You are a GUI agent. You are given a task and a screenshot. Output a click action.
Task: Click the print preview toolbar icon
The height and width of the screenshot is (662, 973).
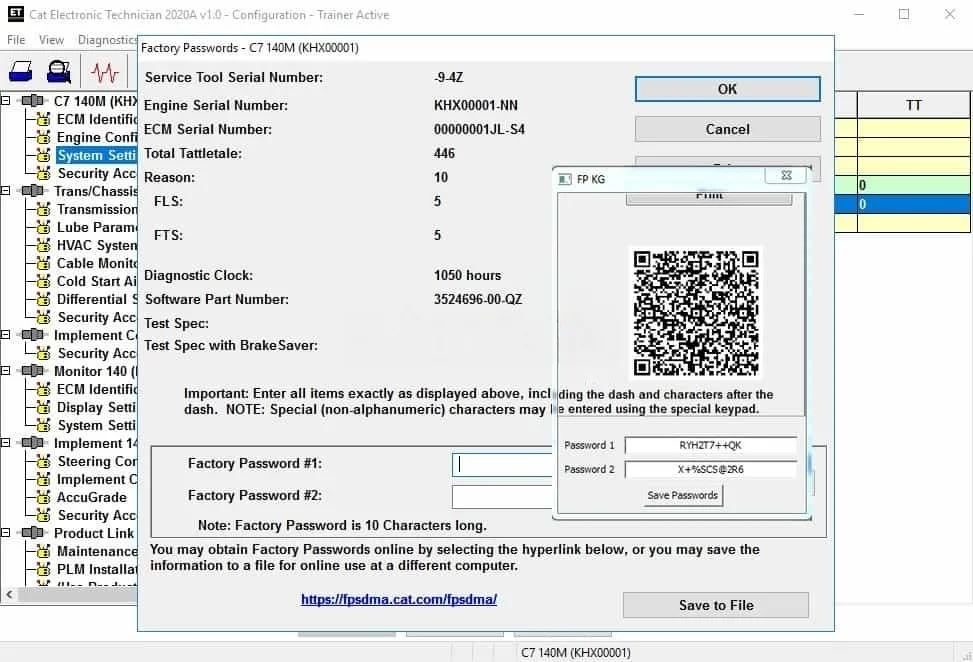[59, 72]
